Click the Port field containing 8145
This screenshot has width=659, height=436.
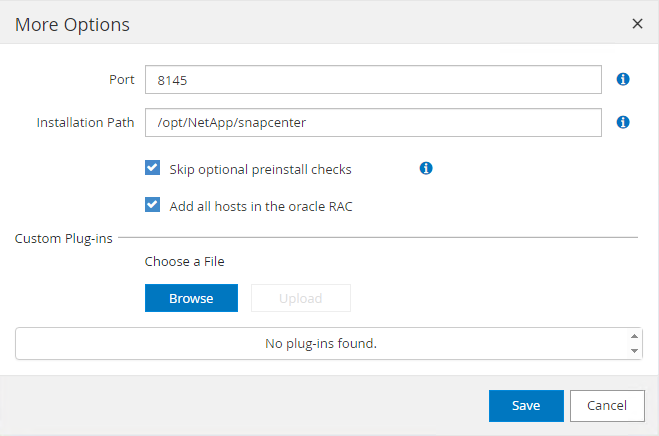[372, 79]
